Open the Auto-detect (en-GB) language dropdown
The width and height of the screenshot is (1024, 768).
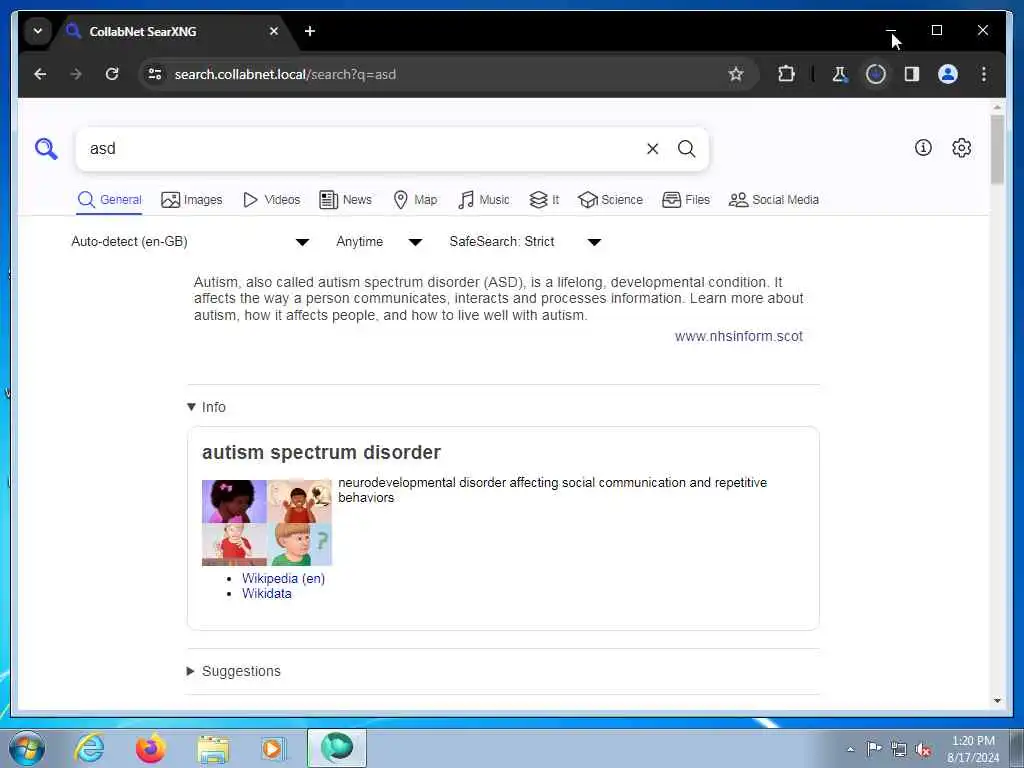[190, 242]
